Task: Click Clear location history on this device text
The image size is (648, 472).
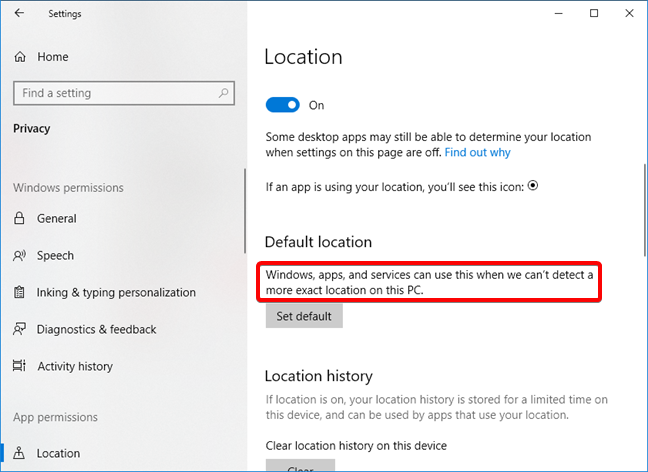Action: [356, 446]
